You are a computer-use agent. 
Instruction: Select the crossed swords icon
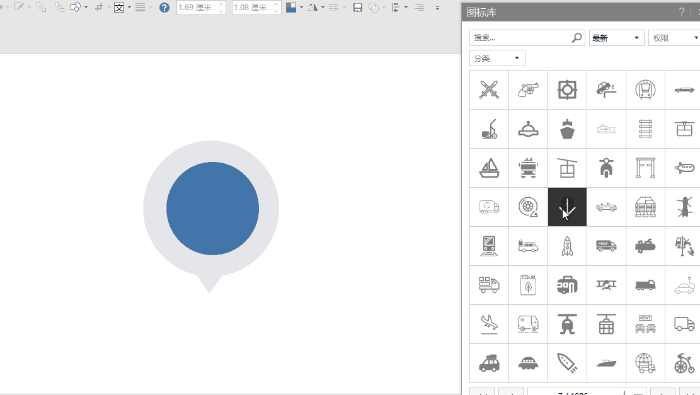coord(489,90)
